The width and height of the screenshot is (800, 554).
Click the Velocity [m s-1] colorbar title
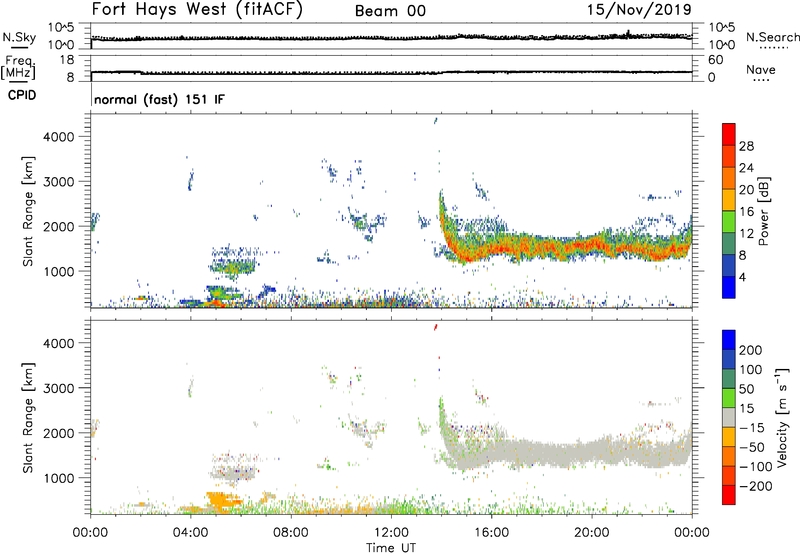[x=782, y=417]
